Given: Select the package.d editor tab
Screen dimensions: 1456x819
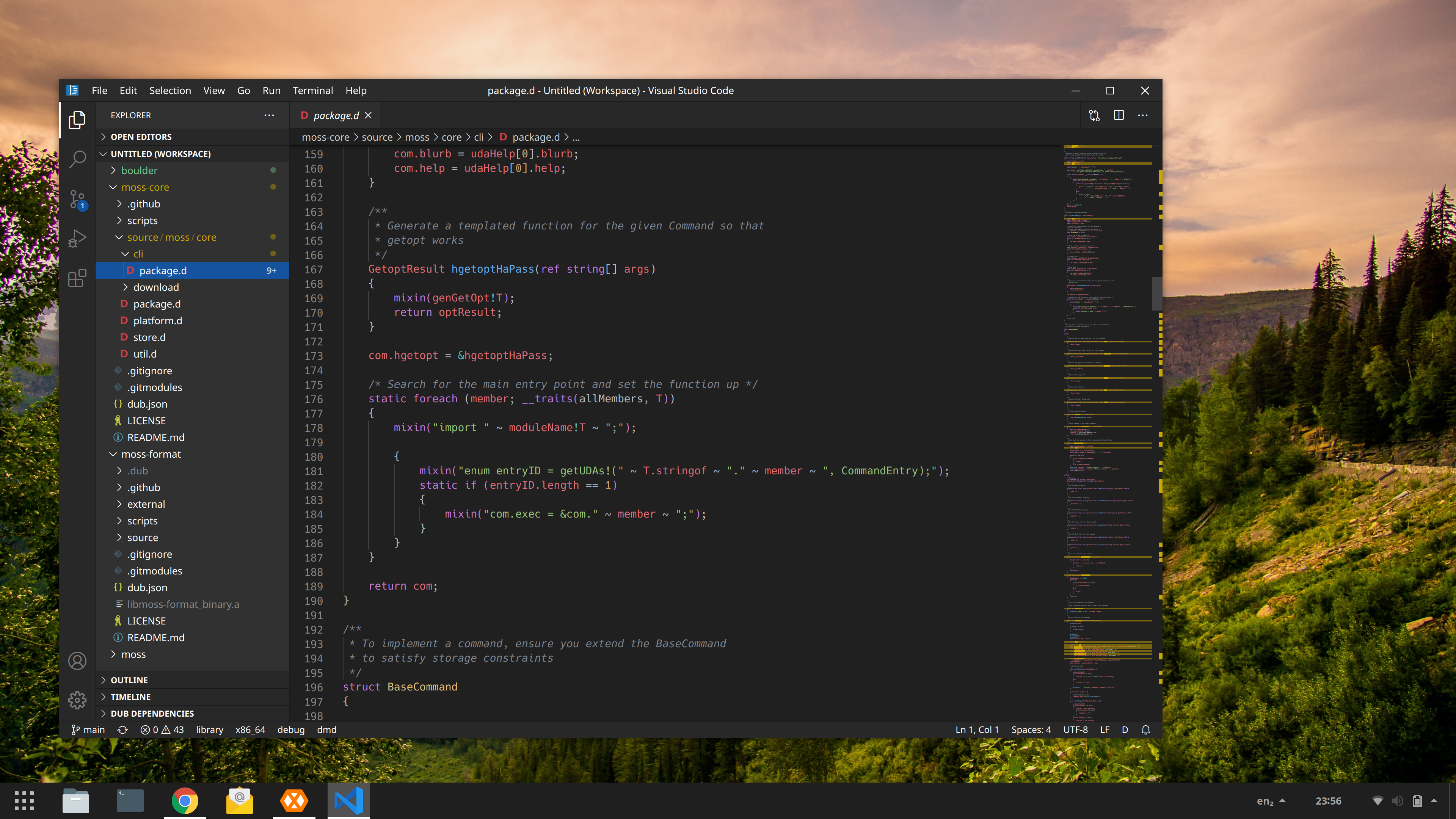Looking at the screenshot, I should pyautogui.click(x=336, y=115).
